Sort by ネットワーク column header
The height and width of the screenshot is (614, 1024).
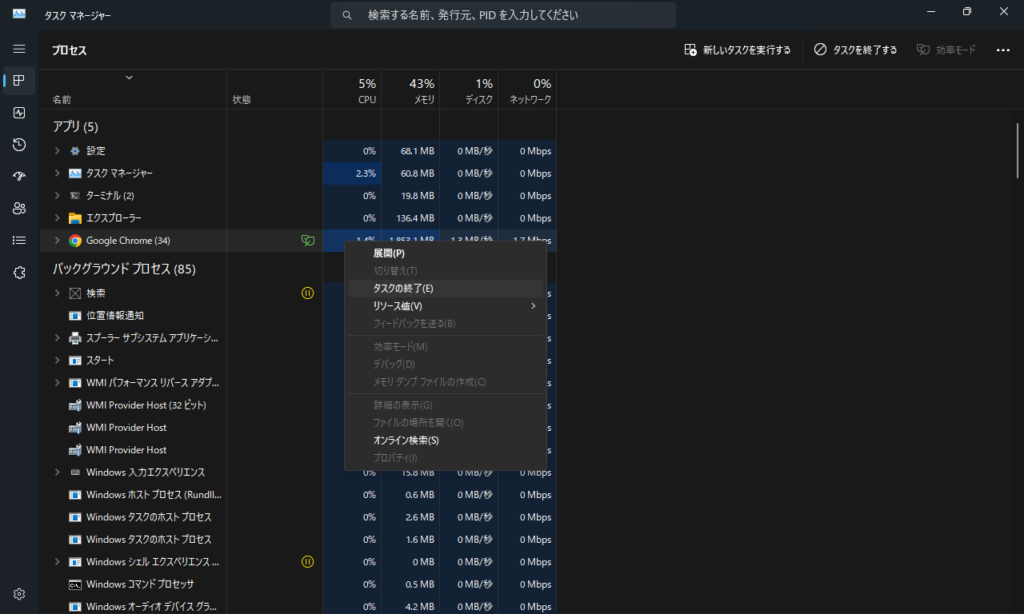coord(528,90)
